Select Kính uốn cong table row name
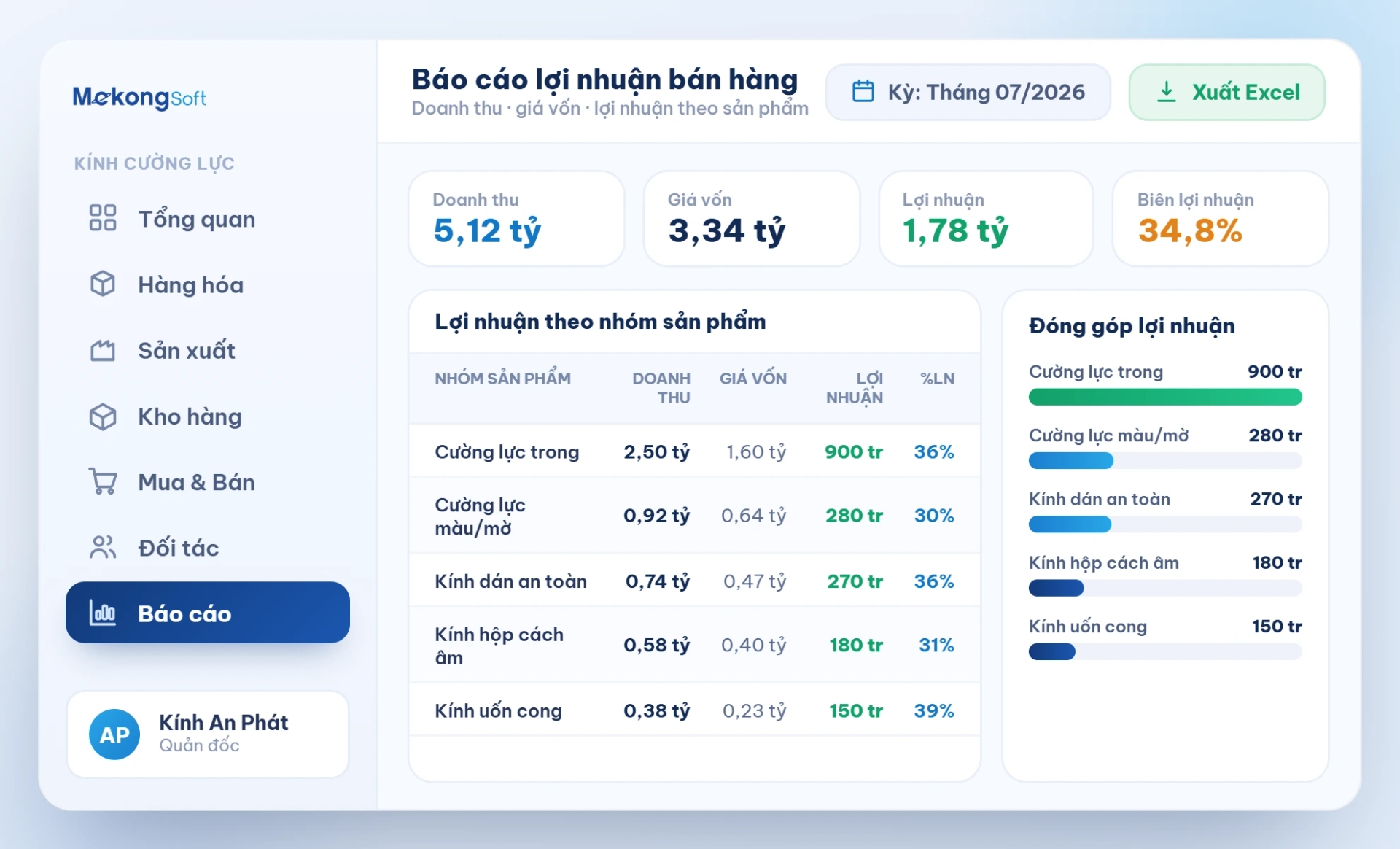Screen dimensions: 1400x849 (498, 711)
